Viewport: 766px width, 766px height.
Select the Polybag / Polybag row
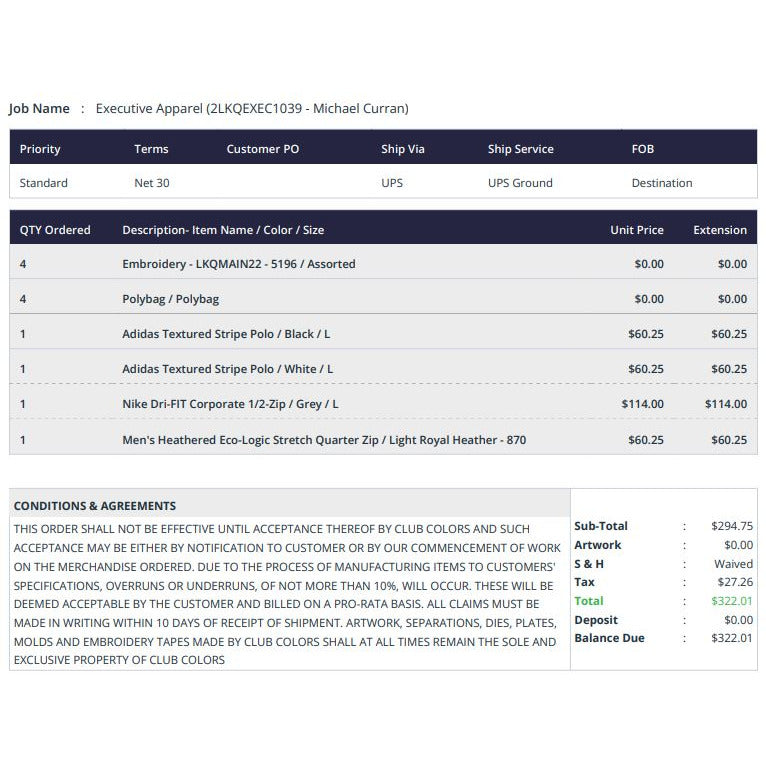(383, 299)
